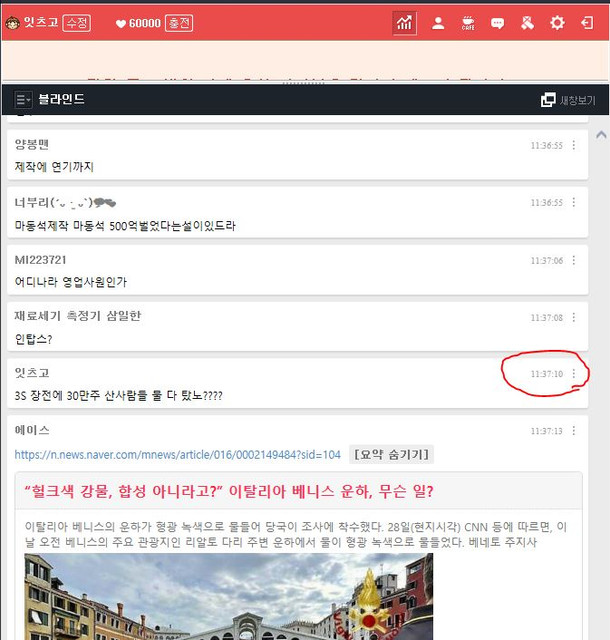The width and height of the screenshot is (610, 640).
Task: Click the 충전 button next to 60000
Action: tap(179, 23)
